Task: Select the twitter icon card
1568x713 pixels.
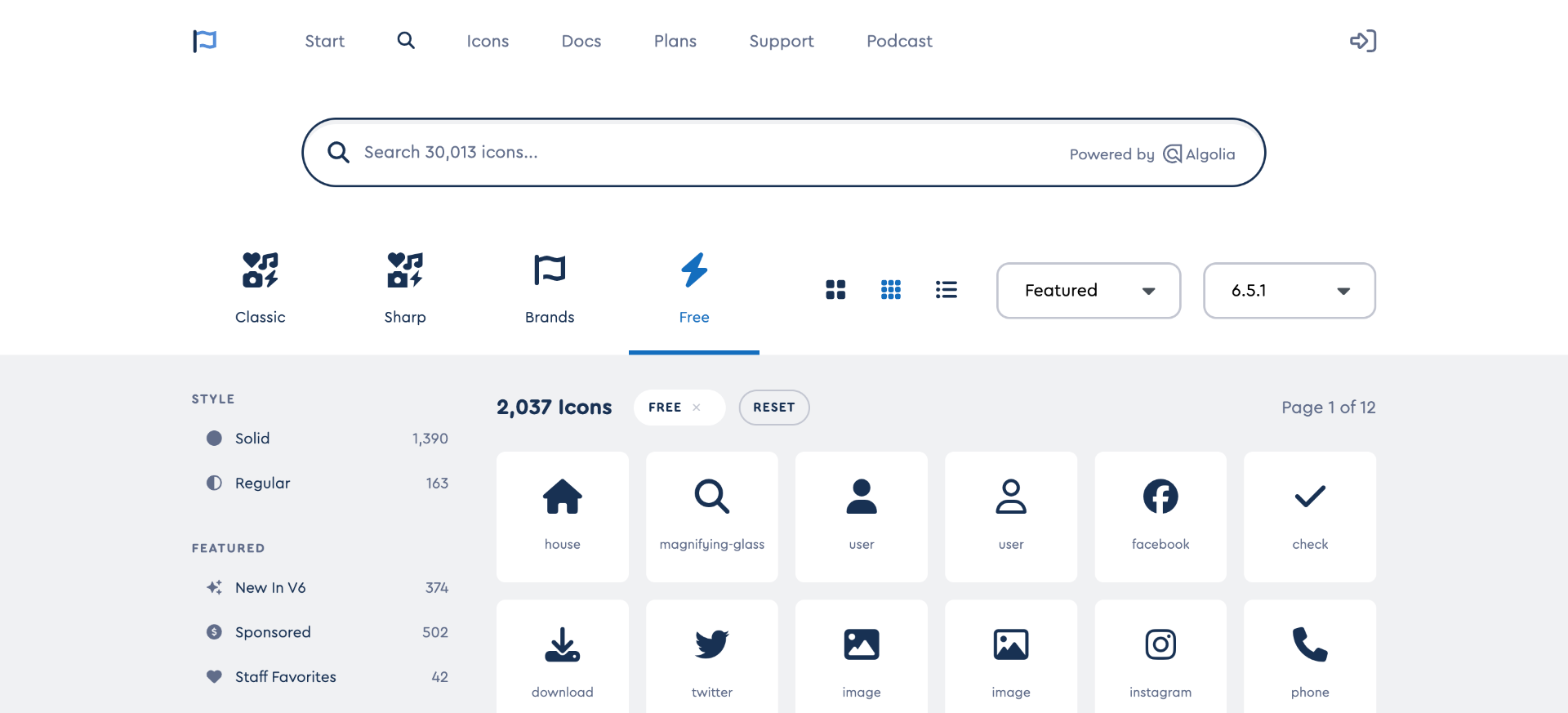Action: (712, 657)
